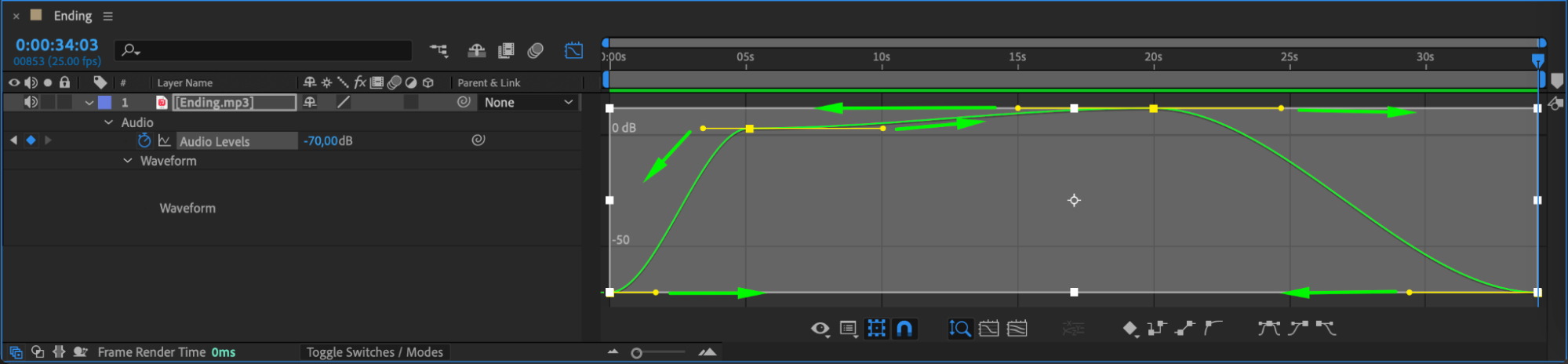The image size is (1568, 364).
Task: Collapse the Waveform group
Action: [128, 161]
